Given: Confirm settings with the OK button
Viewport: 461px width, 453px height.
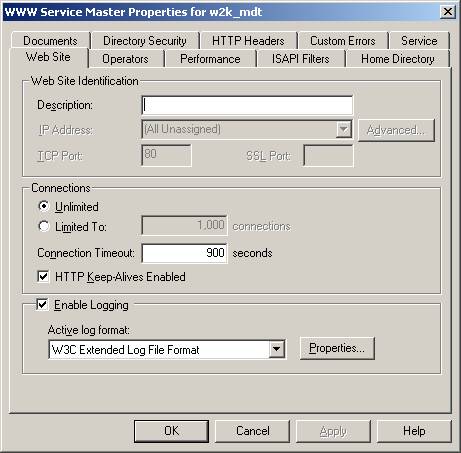Looking at the screenshot, I should [171, 431].
